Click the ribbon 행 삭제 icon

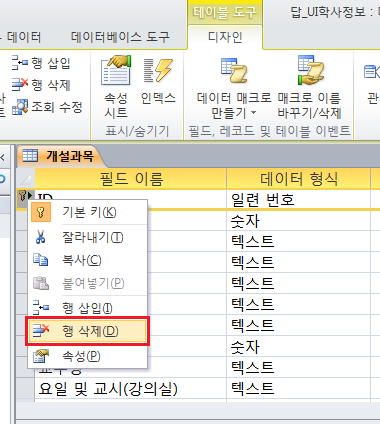click(20, 85)
